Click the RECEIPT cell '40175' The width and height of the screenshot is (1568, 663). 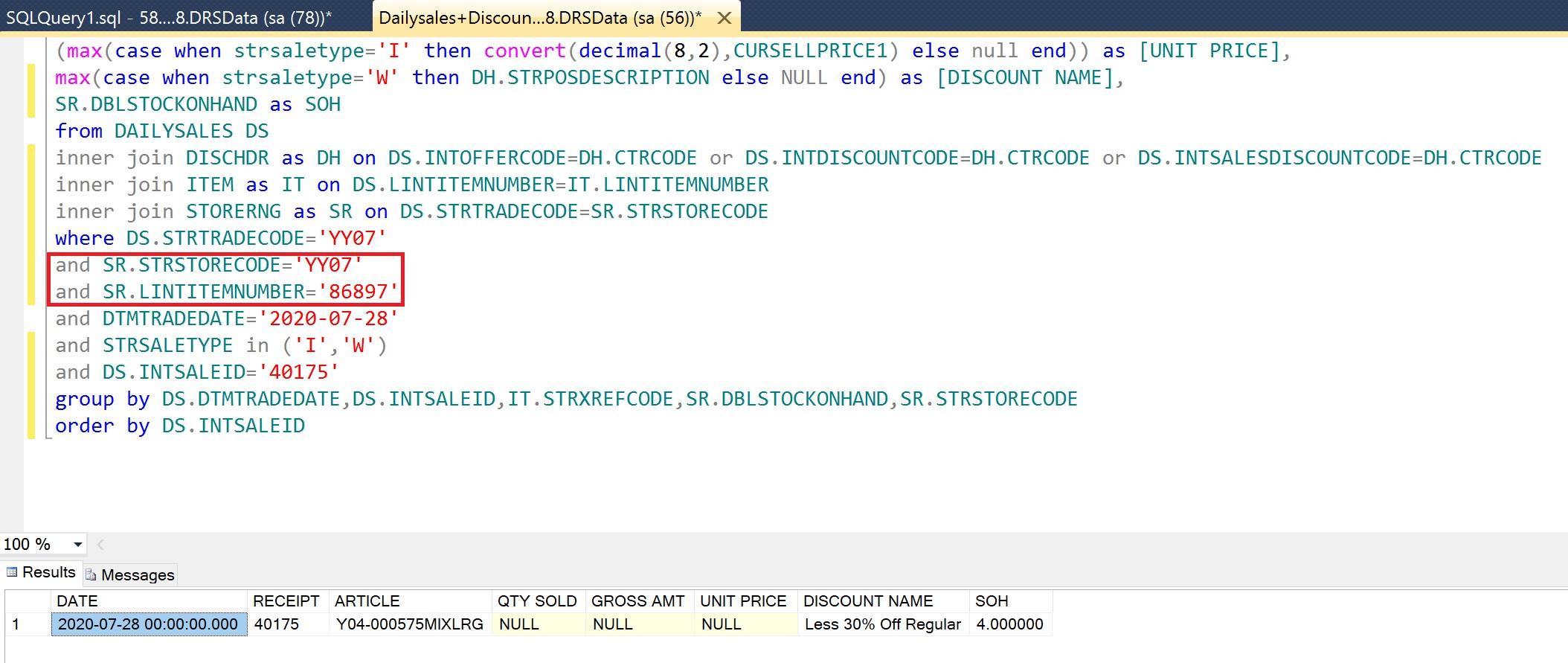pyautogui.click(x=286, y=624)
